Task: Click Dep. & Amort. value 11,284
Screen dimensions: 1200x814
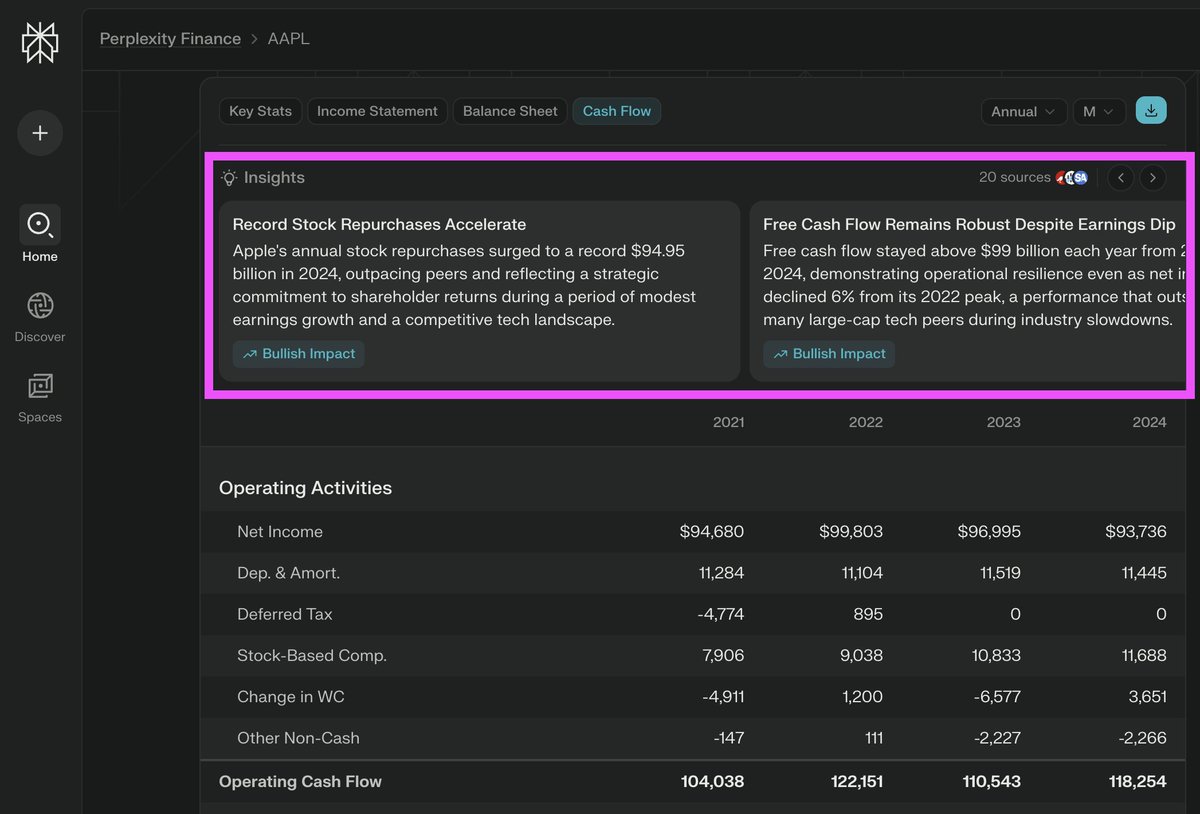Action: (x=721, y=573)
